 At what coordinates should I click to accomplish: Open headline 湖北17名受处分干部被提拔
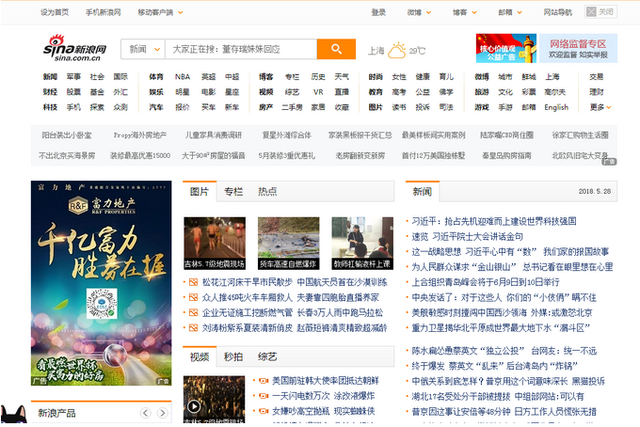tap(461, 396)
